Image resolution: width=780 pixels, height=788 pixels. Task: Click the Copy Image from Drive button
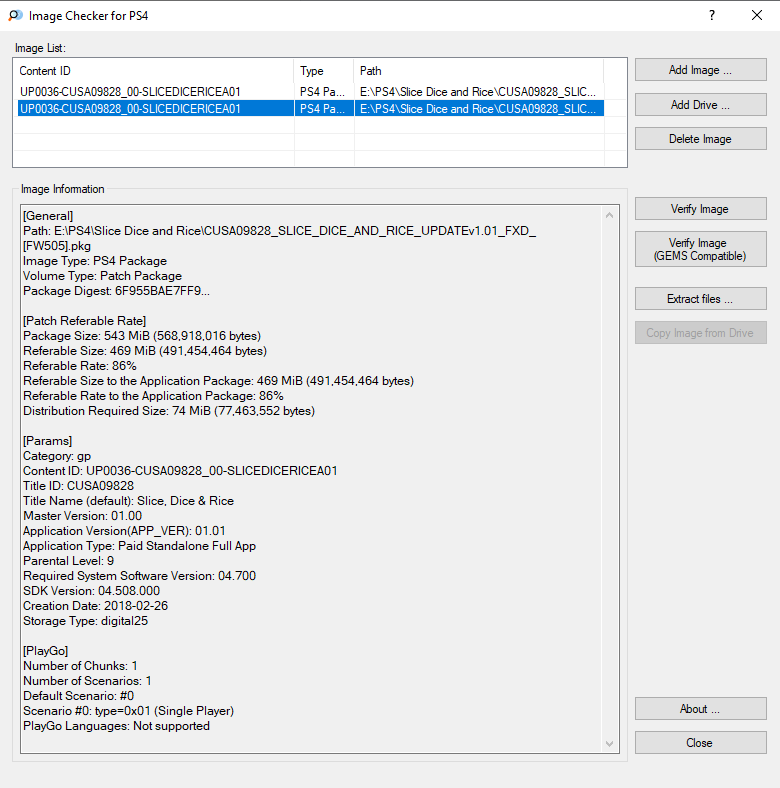tap(701, 333)
